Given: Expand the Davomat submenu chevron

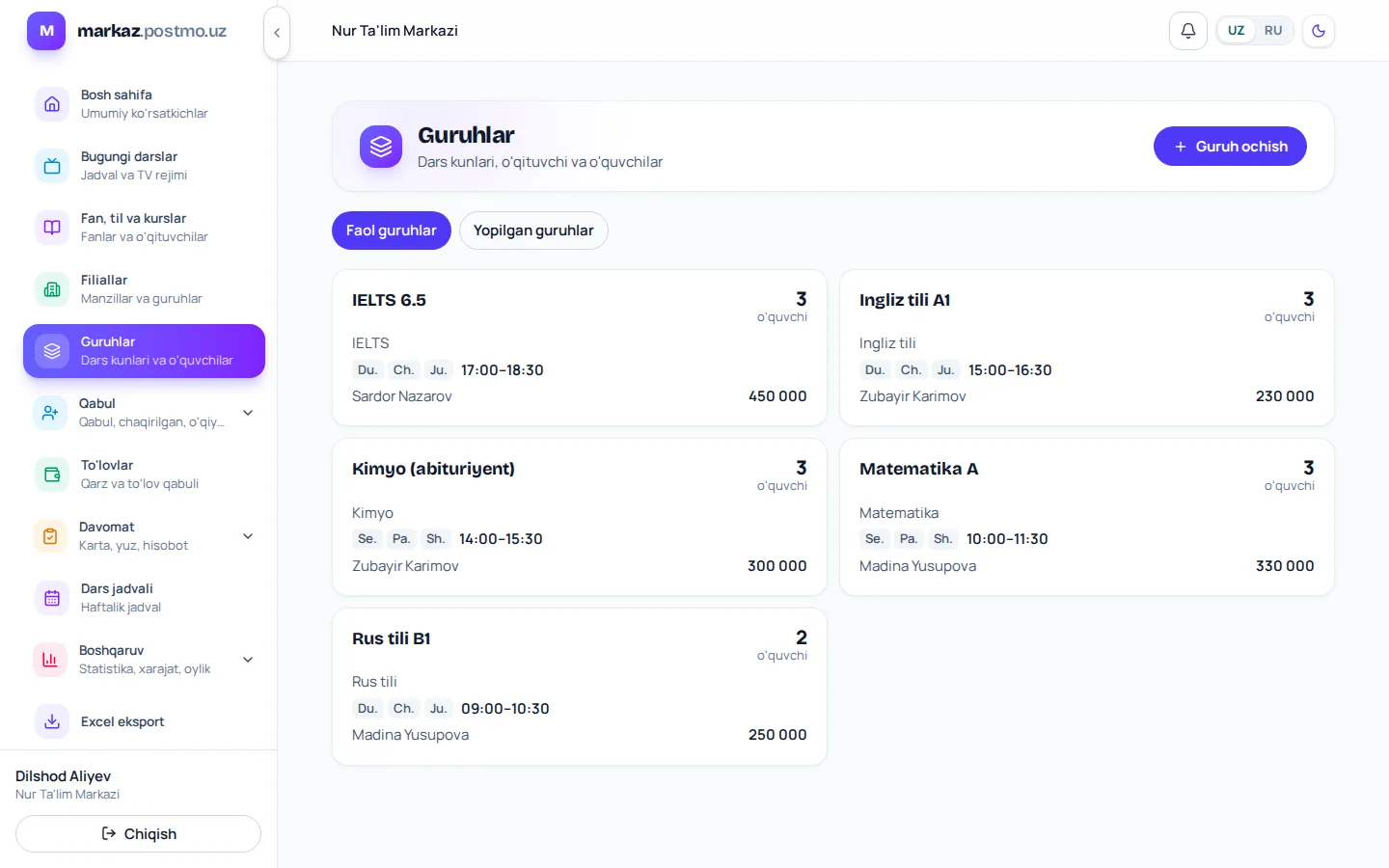Looking at the screenshot, I should coord(248,536).
